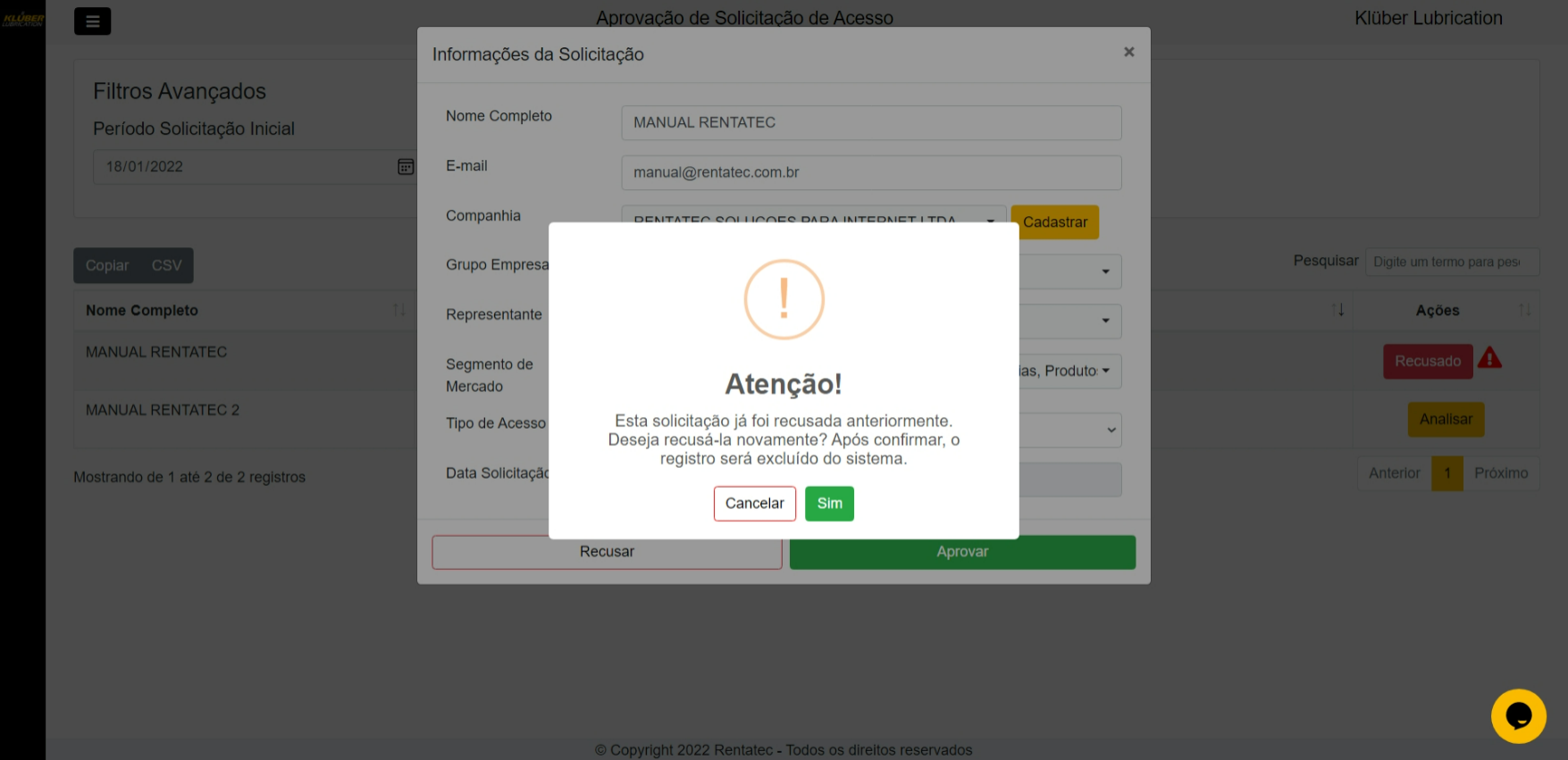Click the Aprovar button
The width and height of the screenshot is (1568, 760).
[961, 552]
